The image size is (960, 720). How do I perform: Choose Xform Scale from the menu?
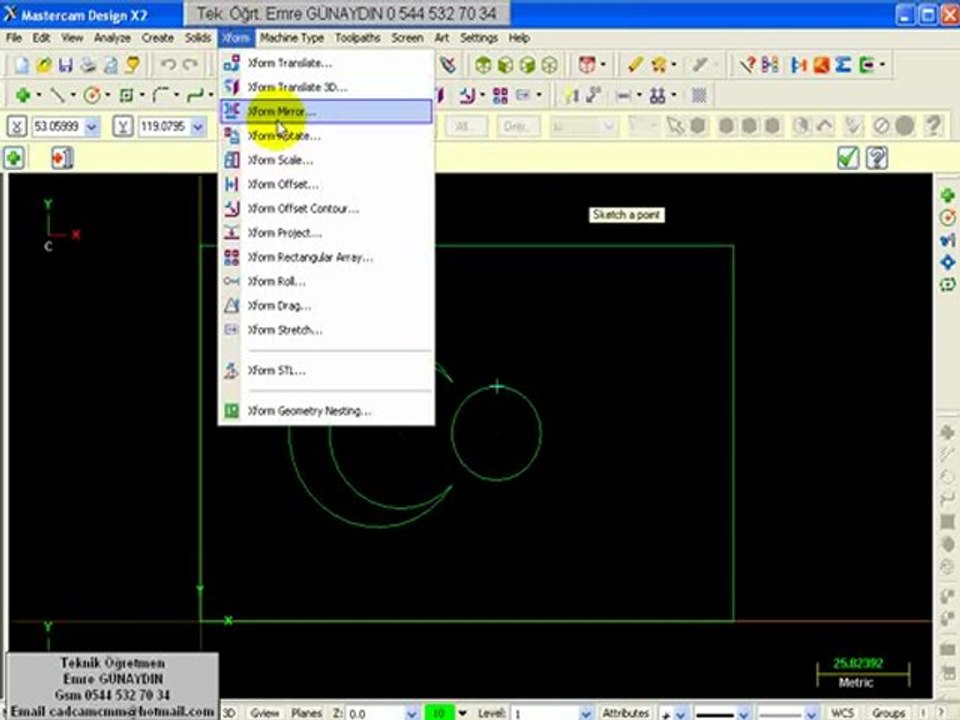tap(326, 160)
